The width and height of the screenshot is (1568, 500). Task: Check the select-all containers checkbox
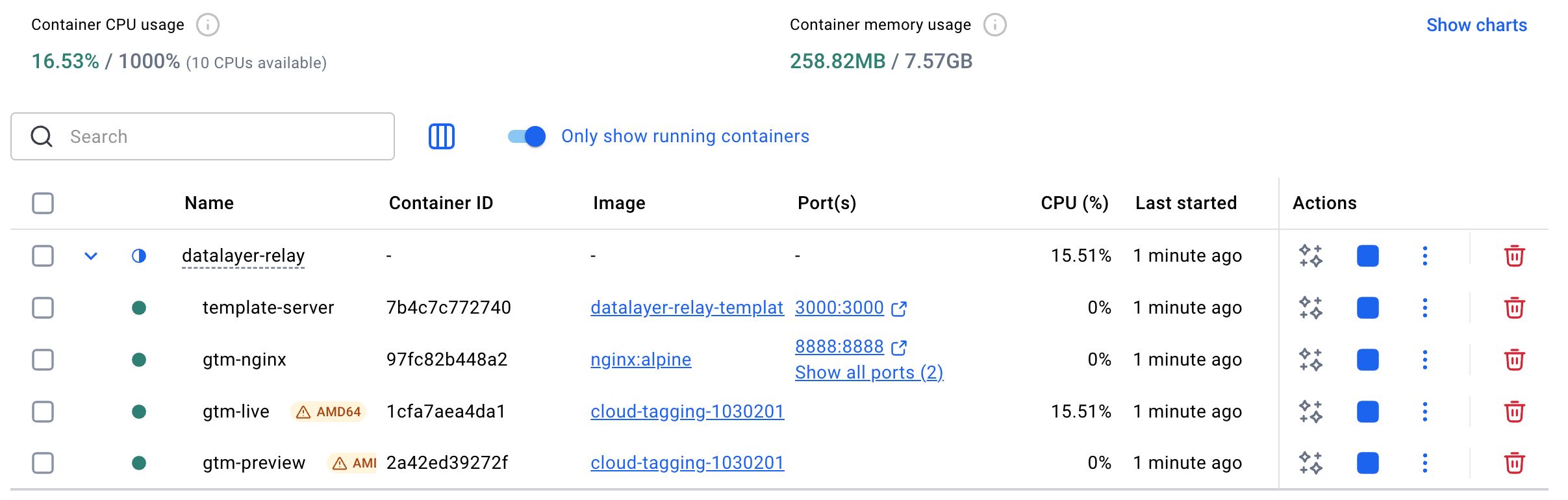point(43,203)
